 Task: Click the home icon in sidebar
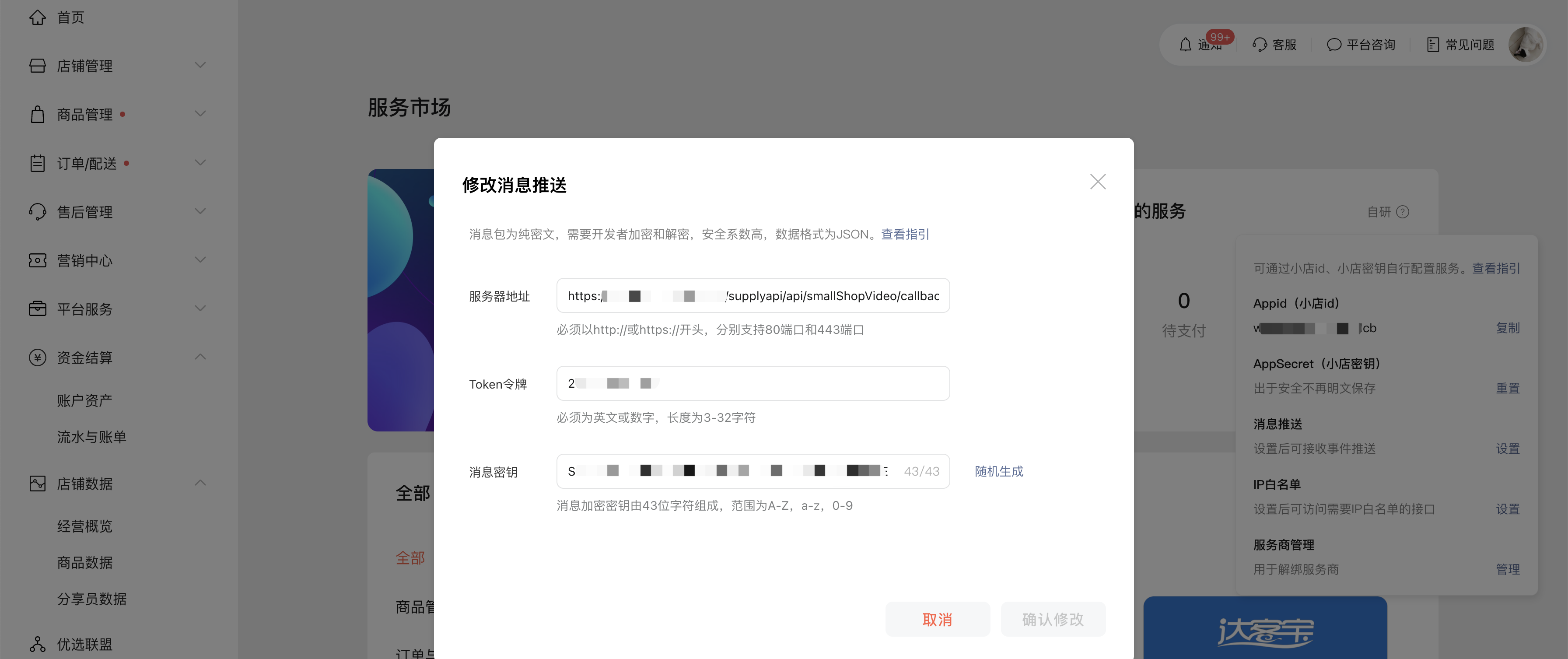pos(38,17)
